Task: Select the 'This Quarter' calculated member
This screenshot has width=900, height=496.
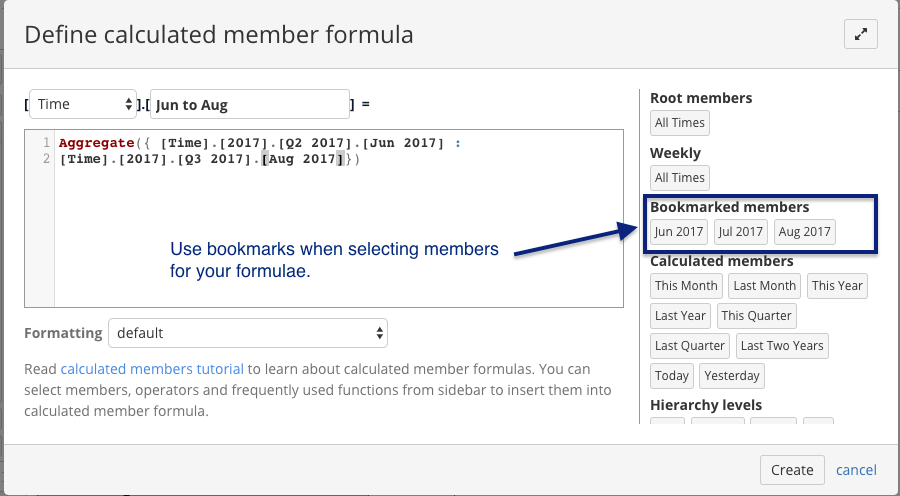Action: [756, 316]
